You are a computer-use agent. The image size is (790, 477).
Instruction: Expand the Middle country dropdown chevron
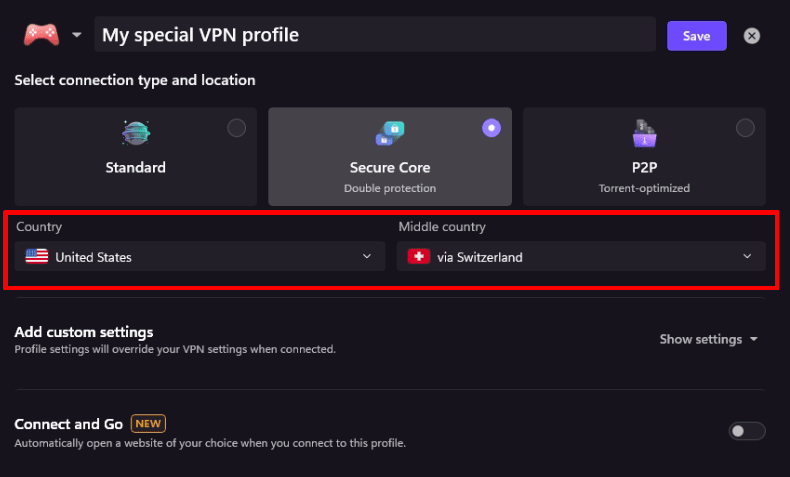(x=747, y=256)
